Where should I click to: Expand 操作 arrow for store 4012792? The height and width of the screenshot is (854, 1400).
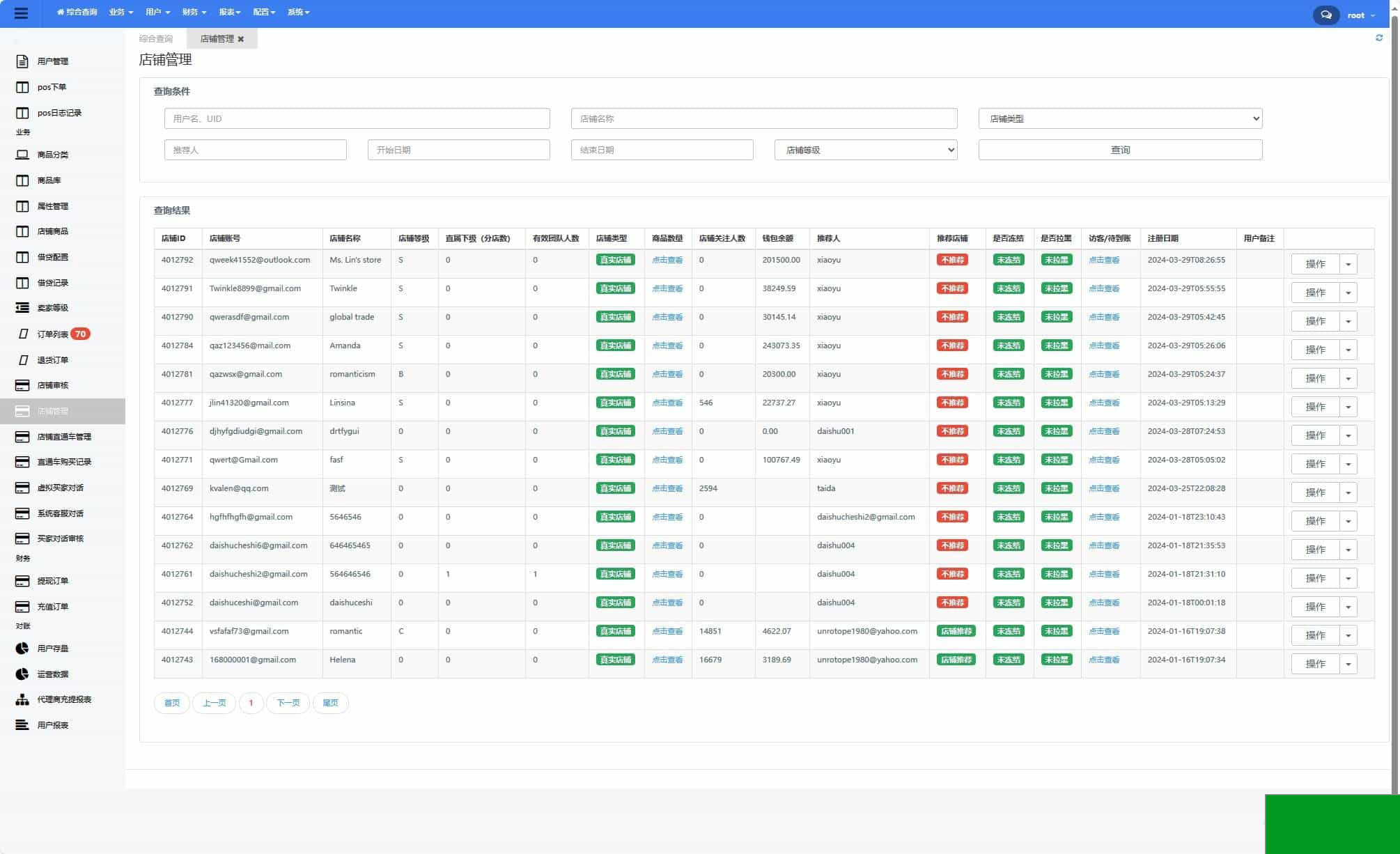click(1348, 264)
